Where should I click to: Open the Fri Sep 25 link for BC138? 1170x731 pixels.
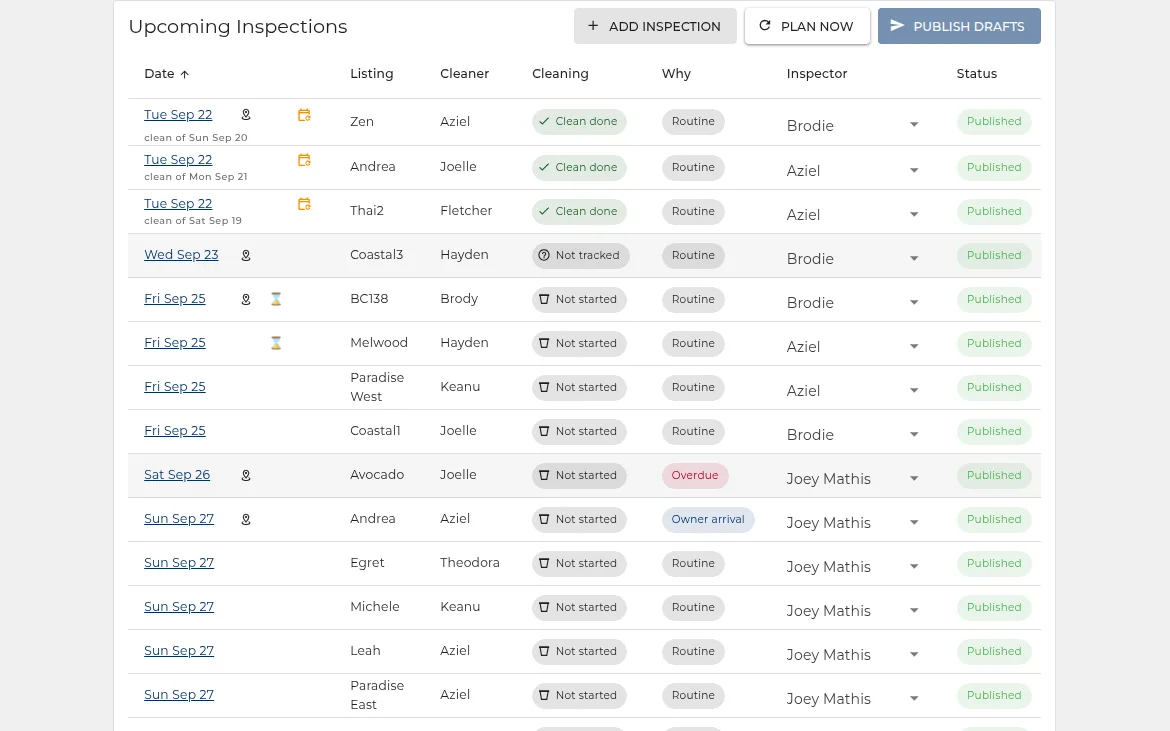pos(175,298)
